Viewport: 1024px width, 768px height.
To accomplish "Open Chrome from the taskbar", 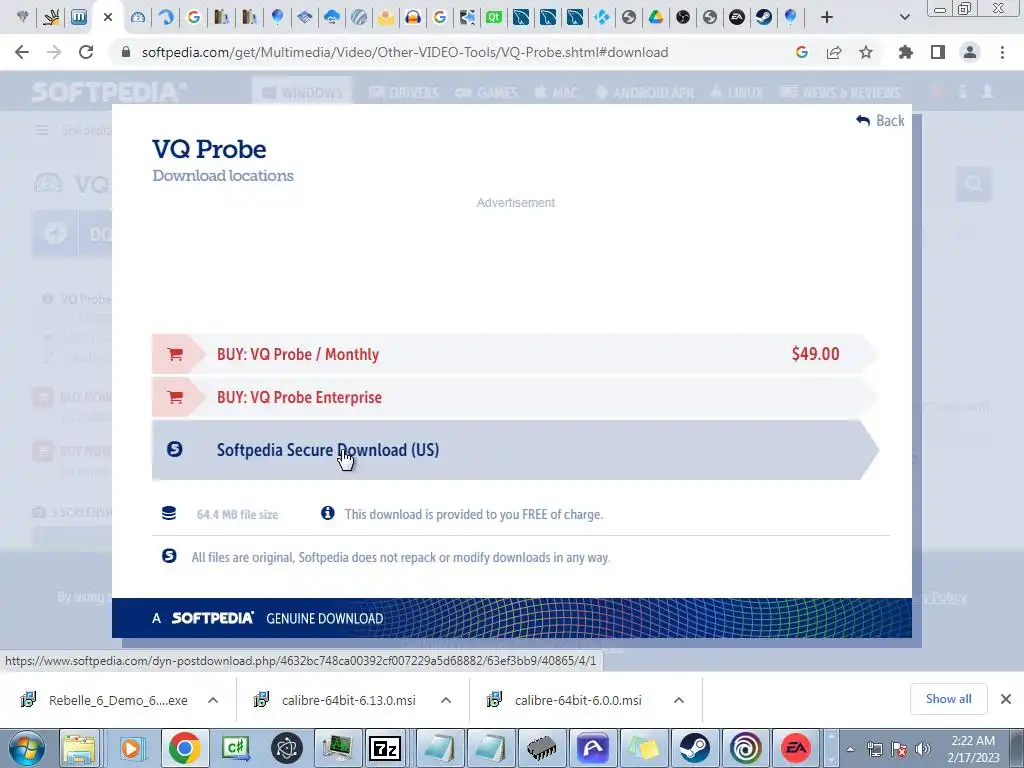I will (185, 748).
